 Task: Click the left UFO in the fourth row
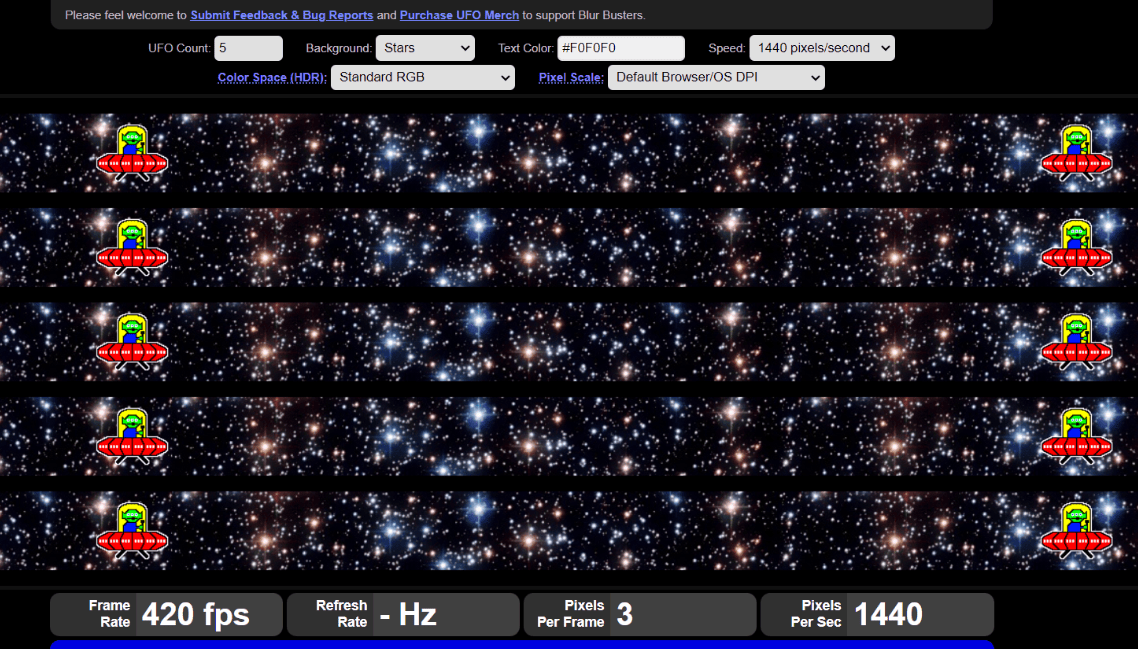pyautogui.click(x=132, y=436)
